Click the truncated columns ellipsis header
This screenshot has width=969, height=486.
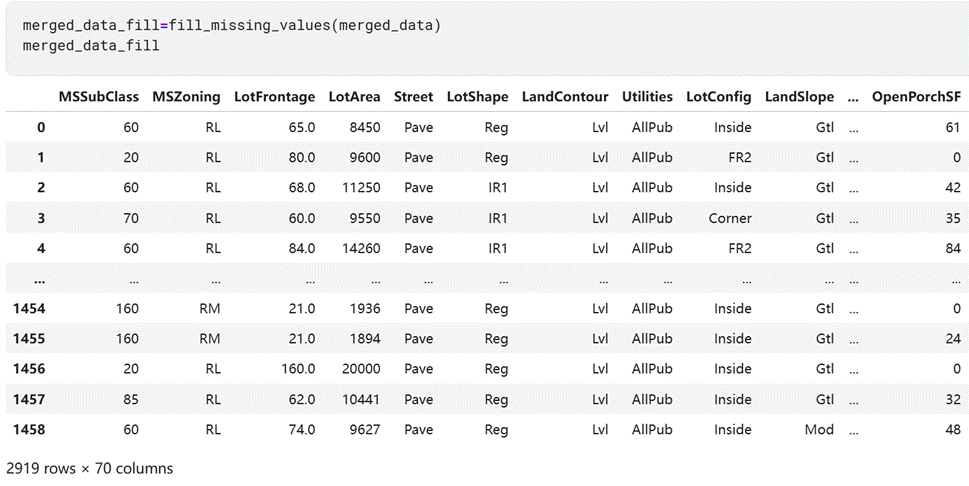pyautogui.click(x=853, y=97)
